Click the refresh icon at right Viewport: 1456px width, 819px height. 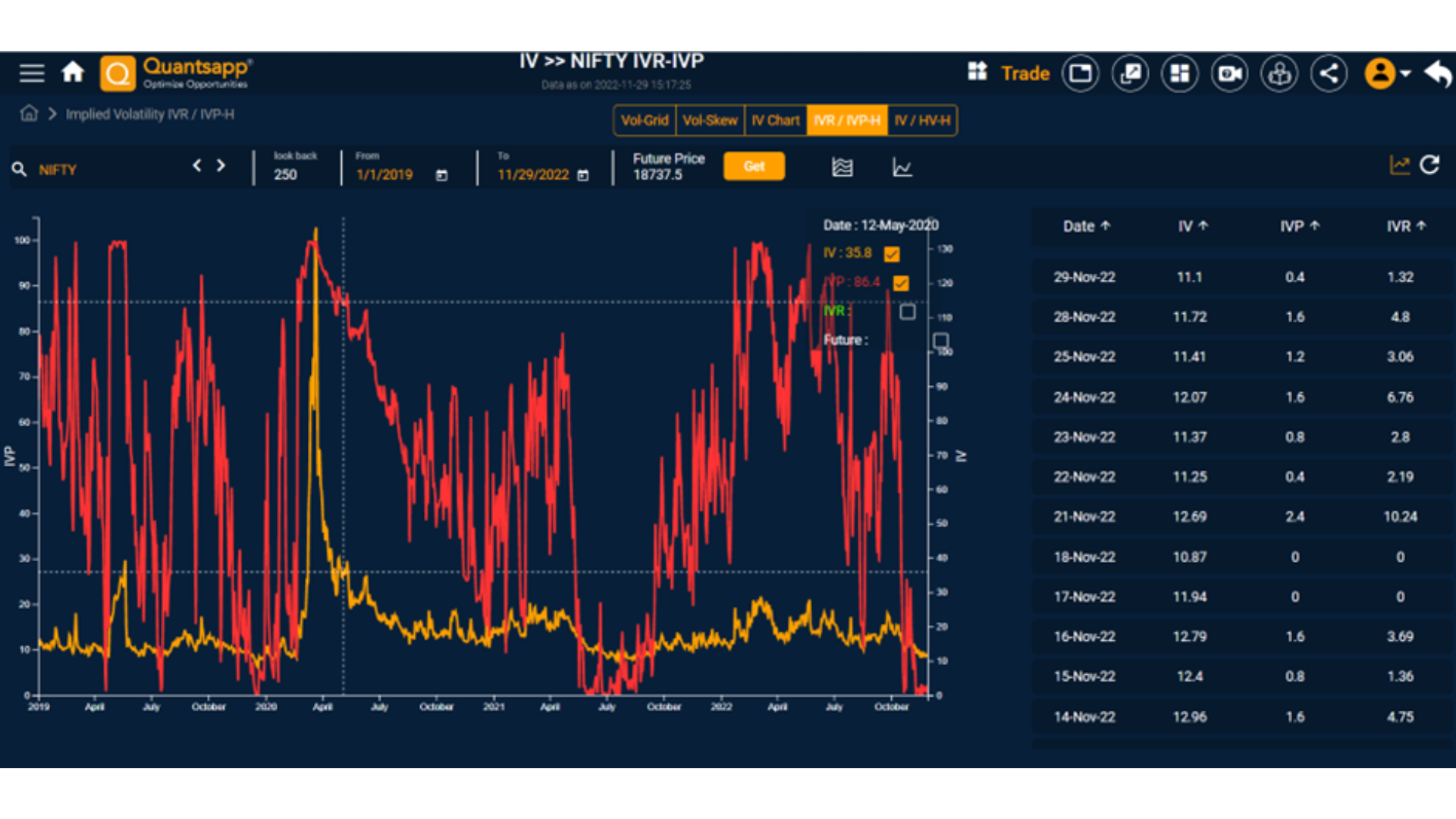pos(1429,165)
